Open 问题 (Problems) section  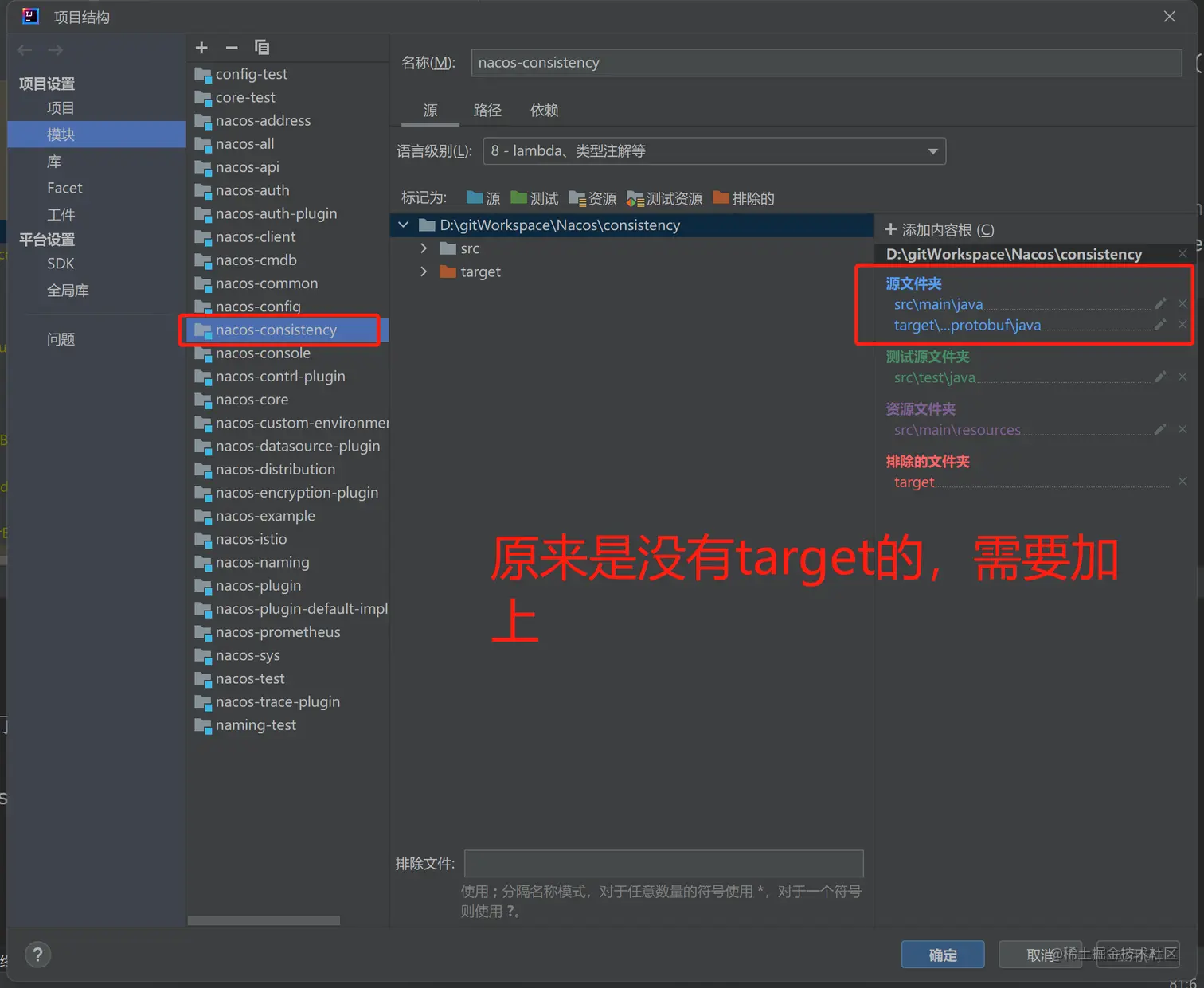pos(61,339)
